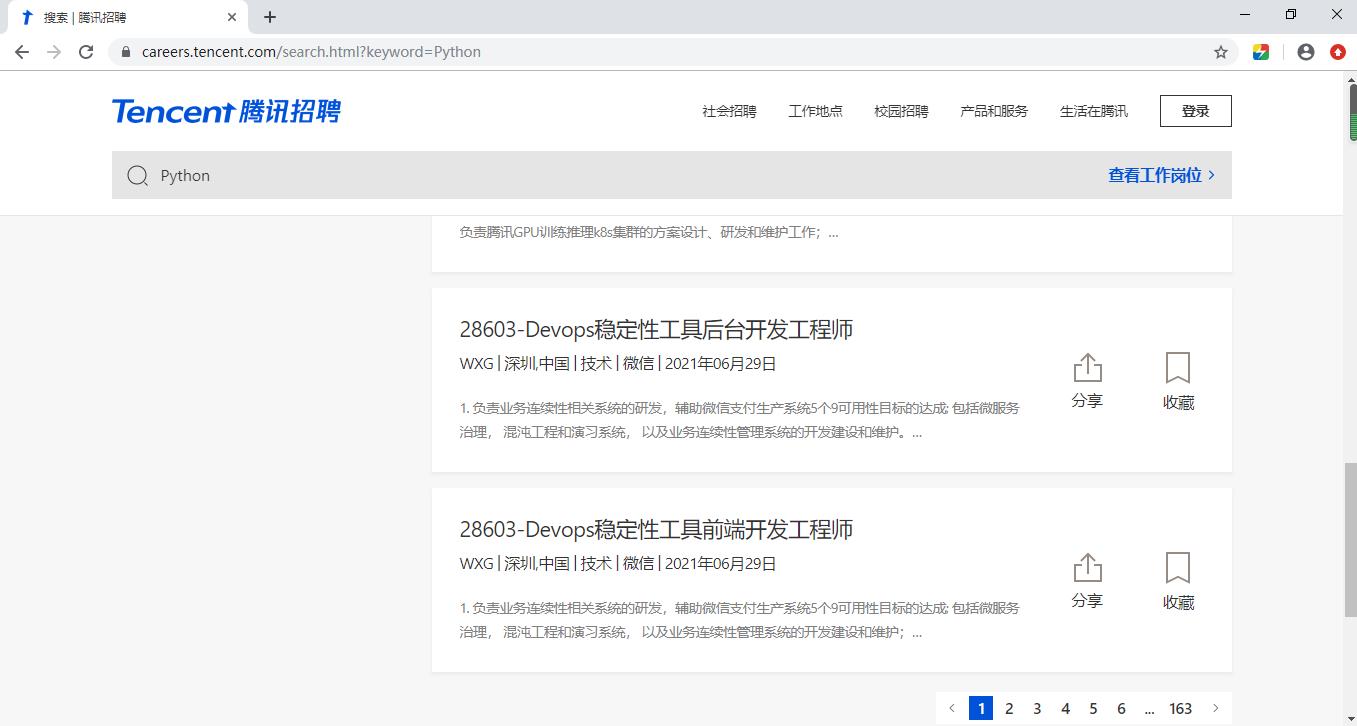Click the pagination ellipsis

click(x=1149, y=708)
